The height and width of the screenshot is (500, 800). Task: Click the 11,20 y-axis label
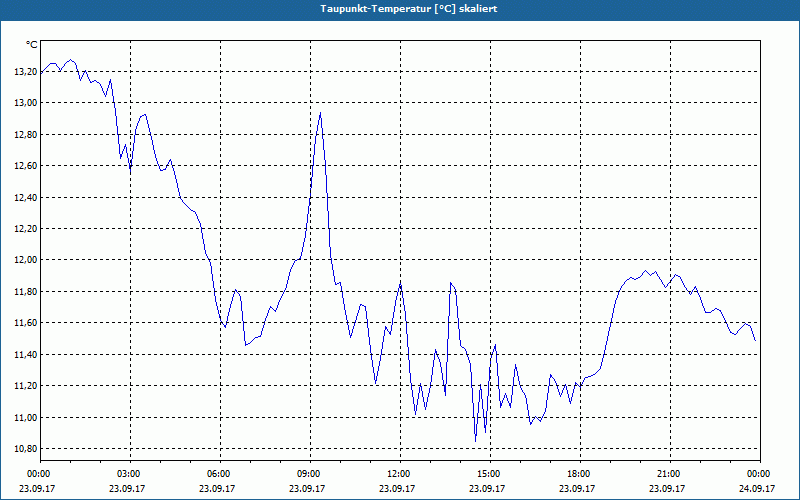[x=26, y=386]
